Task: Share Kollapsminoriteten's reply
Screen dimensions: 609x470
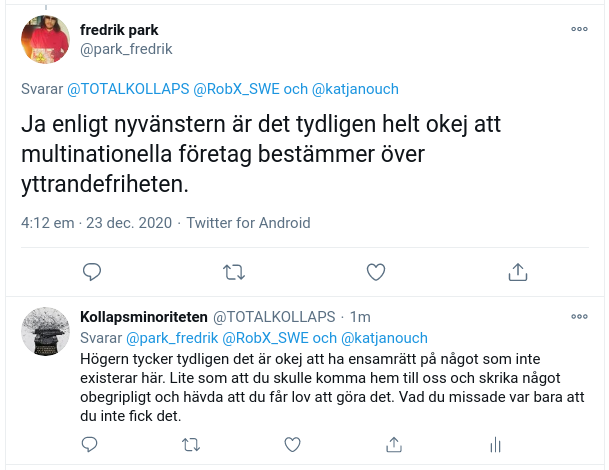Action: pos(394,445)
